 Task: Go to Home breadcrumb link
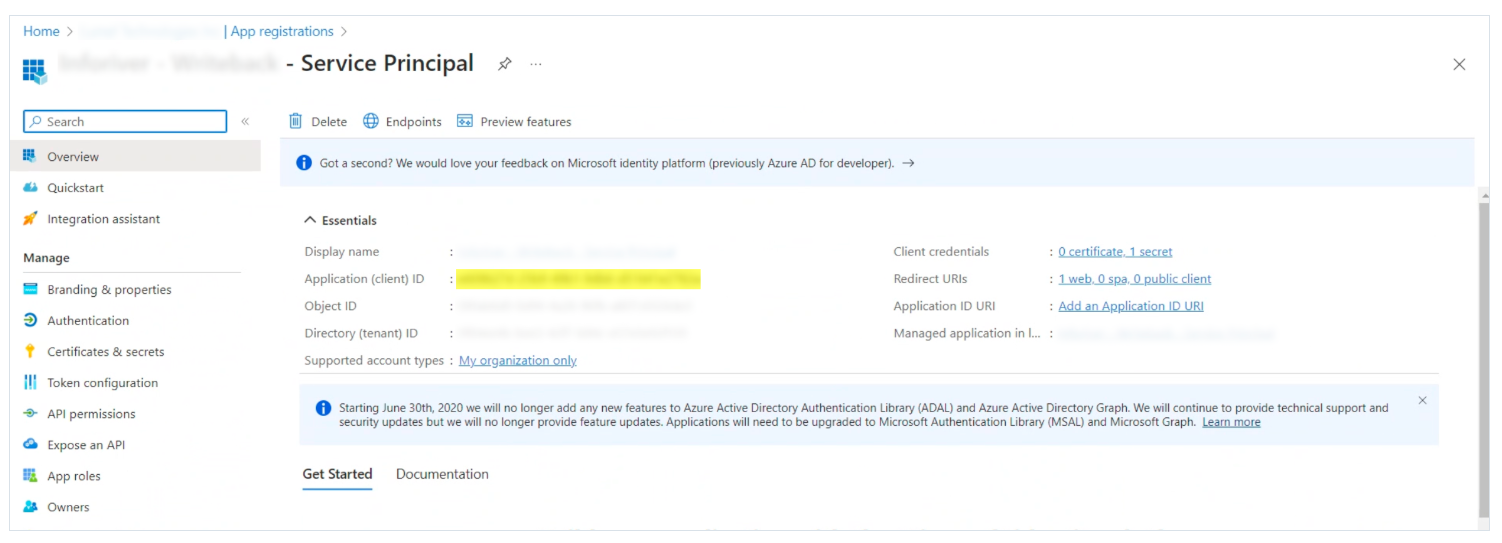(x=41, y=32)
